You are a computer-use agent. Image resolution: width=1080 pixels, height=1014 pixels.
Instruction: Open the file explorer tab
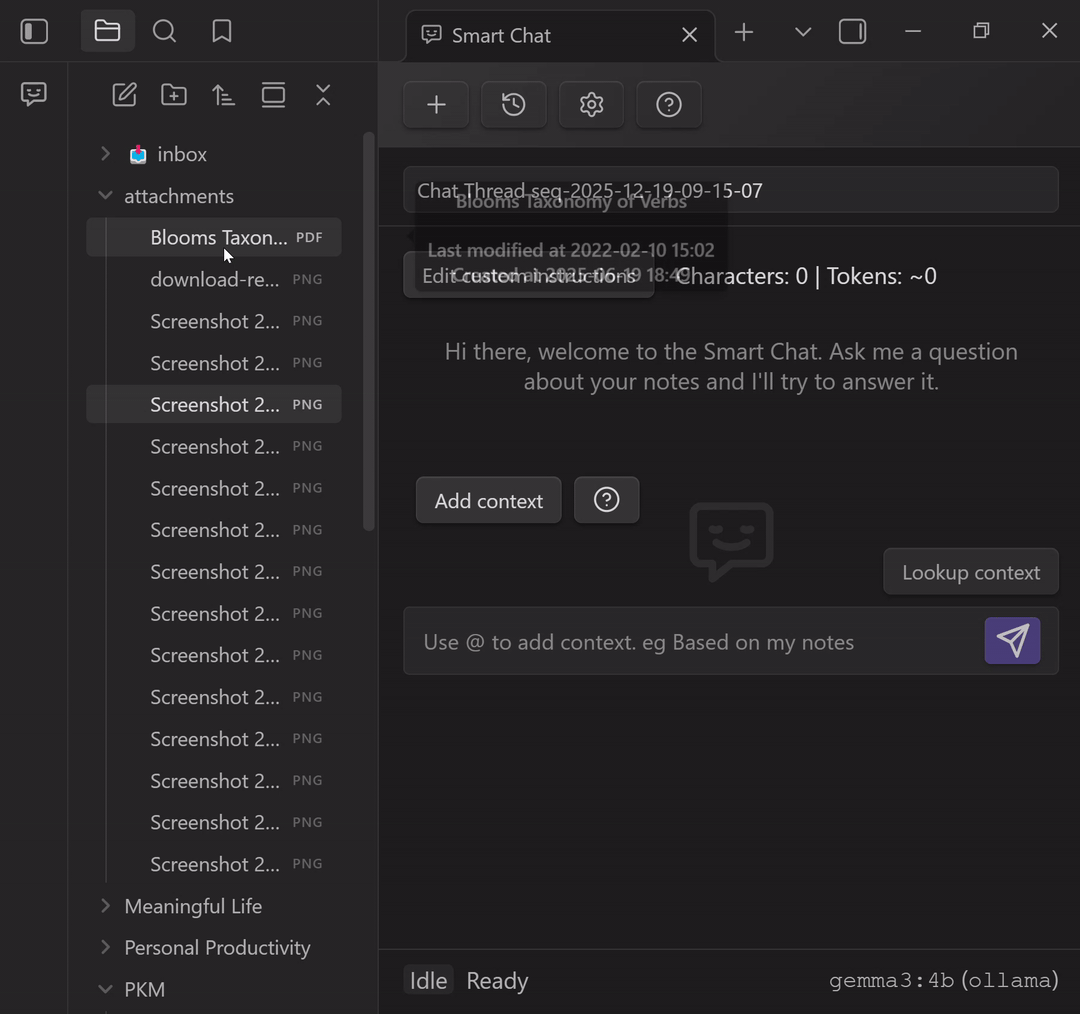pyautogui.click(x=107, y=32)
